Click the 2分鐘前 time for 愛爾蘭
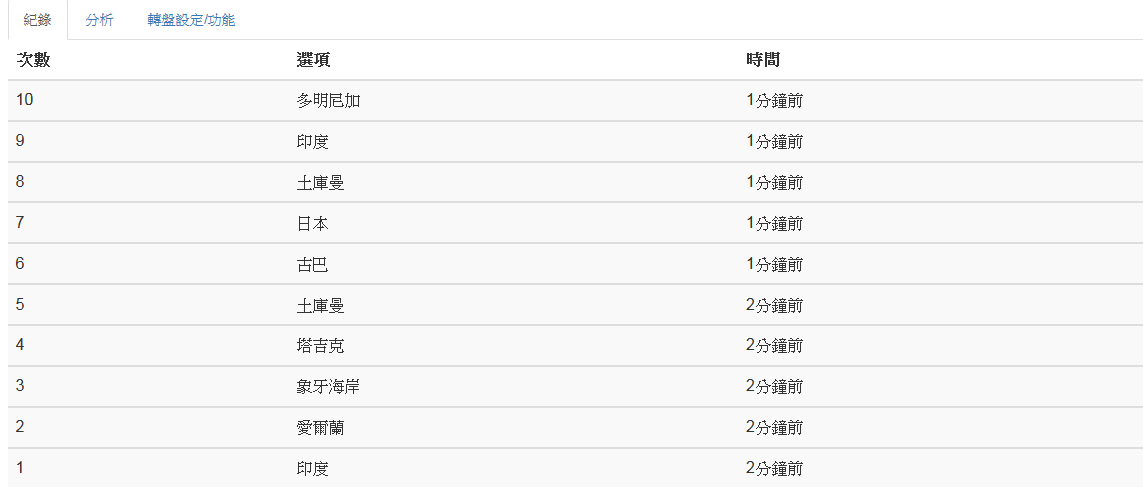This screenshot has height=493, width=1143. click(775, 427)
